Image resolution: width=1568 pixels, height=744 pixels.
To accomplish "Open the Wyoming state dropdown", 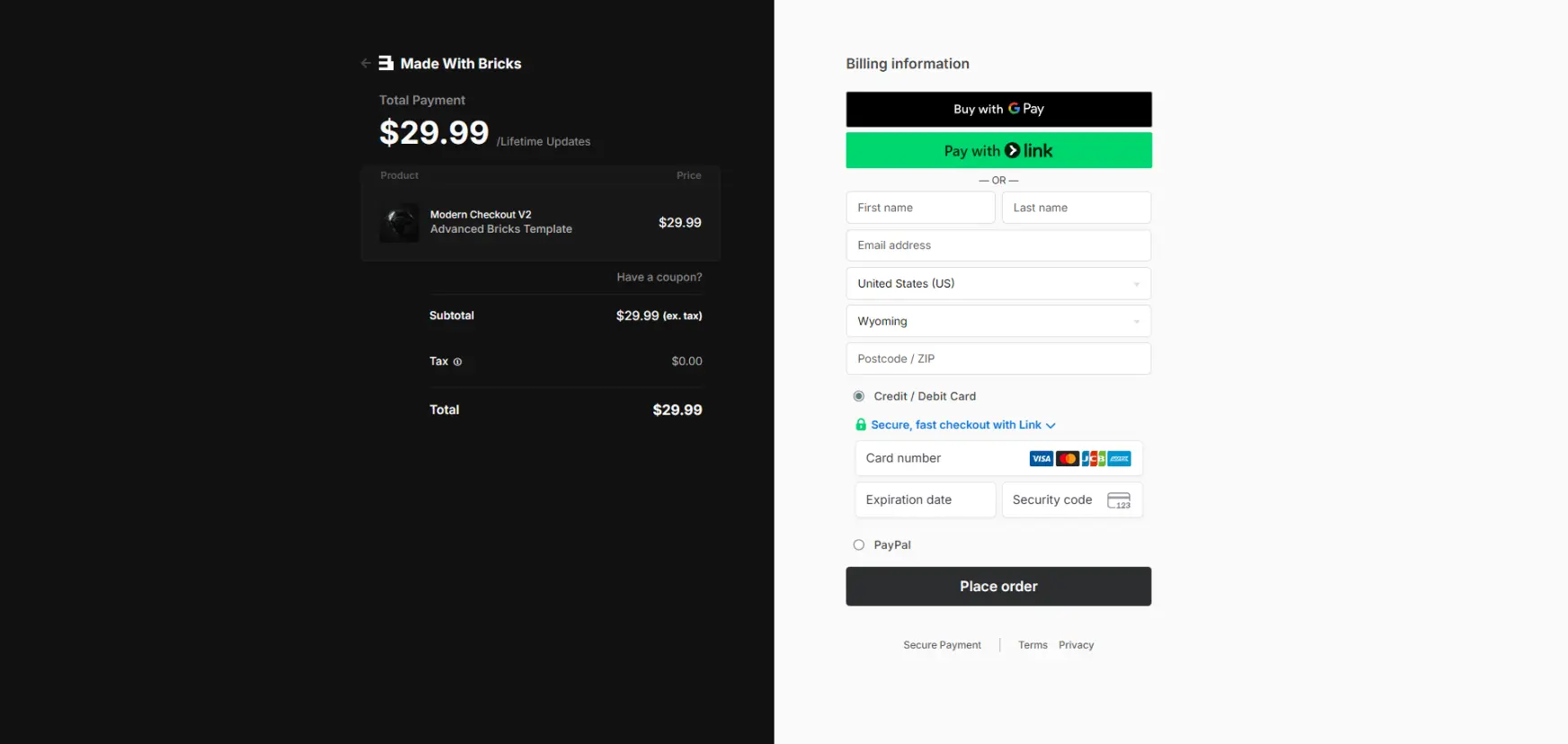I will (x=997, y=322).
